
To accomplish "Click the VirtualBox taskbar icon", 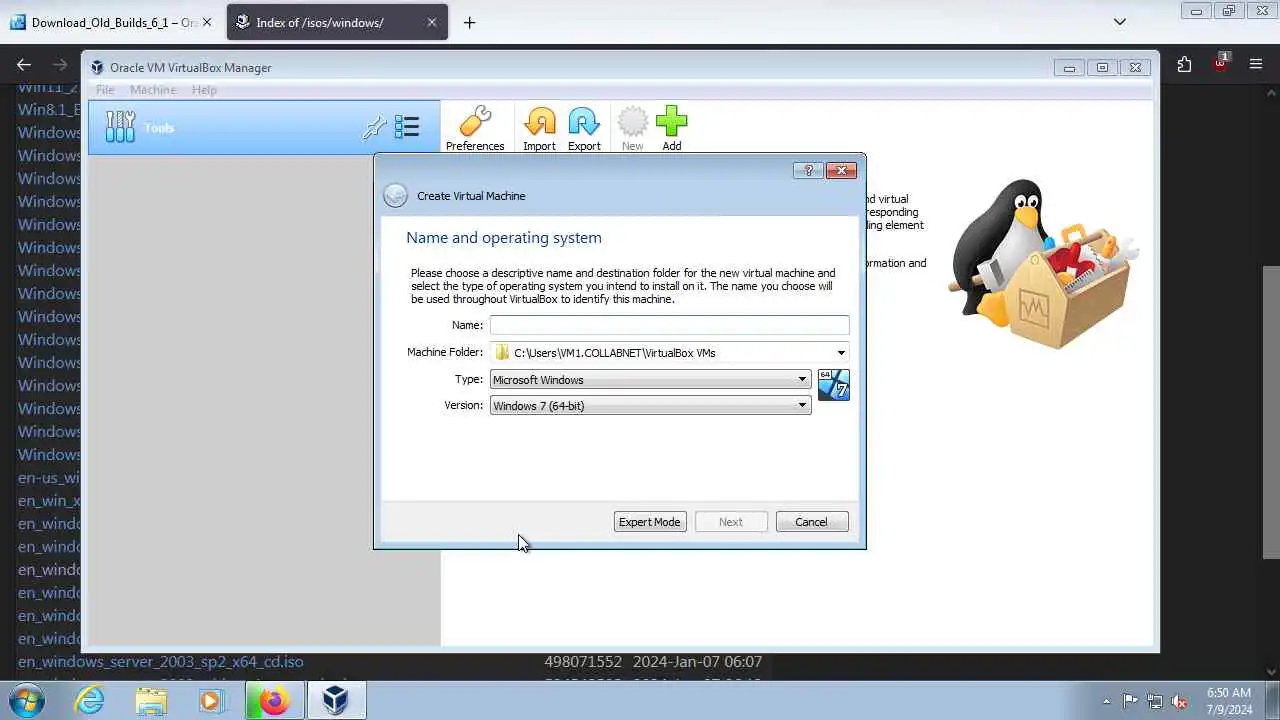I will click(x=335, y=700).
